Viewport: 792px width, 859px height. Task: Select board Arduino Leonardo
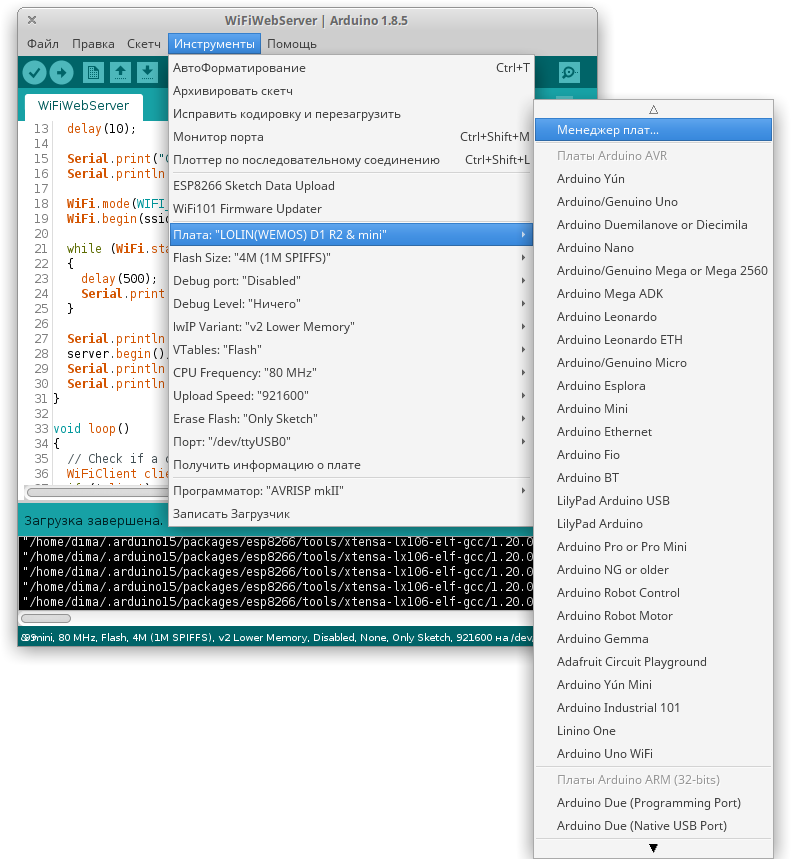[653, 317]
